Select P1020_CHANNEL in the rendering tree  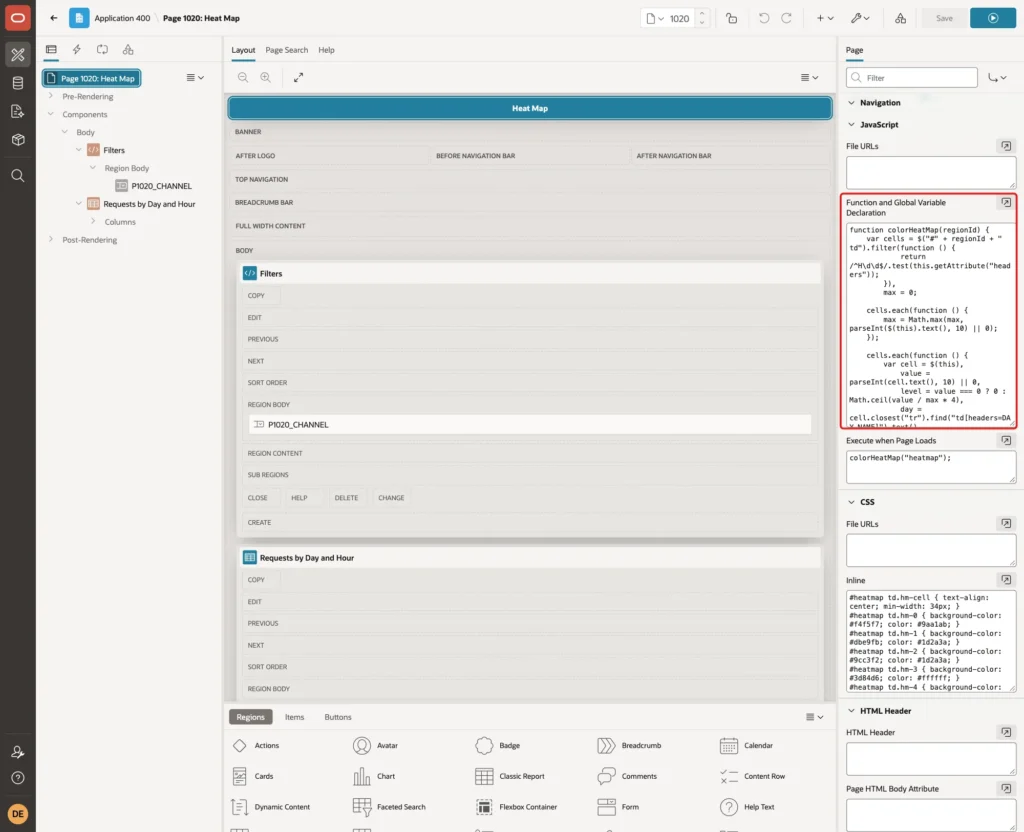point(161,185)
